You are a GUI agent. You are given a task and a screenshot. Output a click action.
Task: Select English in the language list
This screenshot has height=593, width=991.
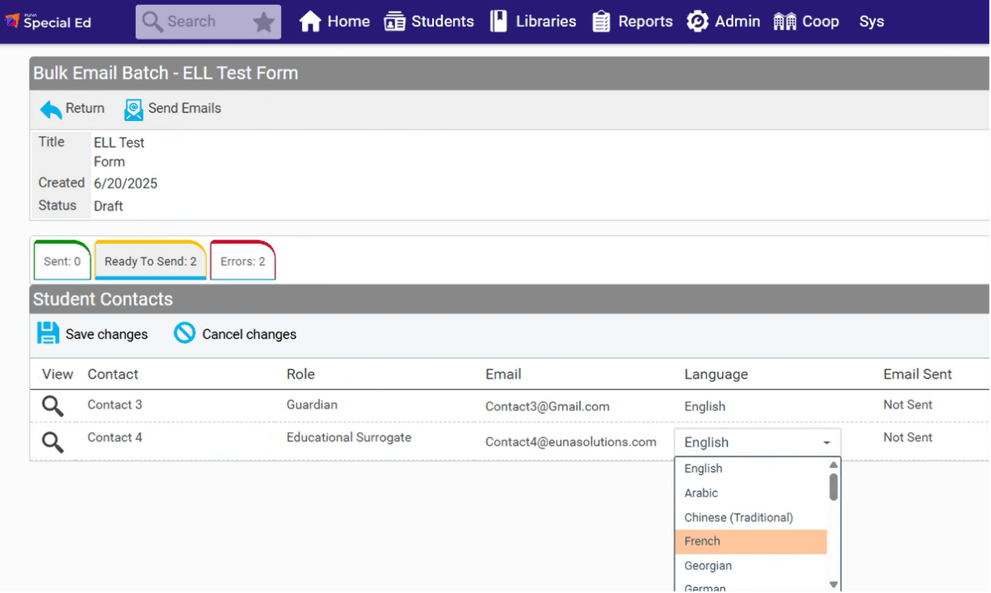[x=751, y=468]
